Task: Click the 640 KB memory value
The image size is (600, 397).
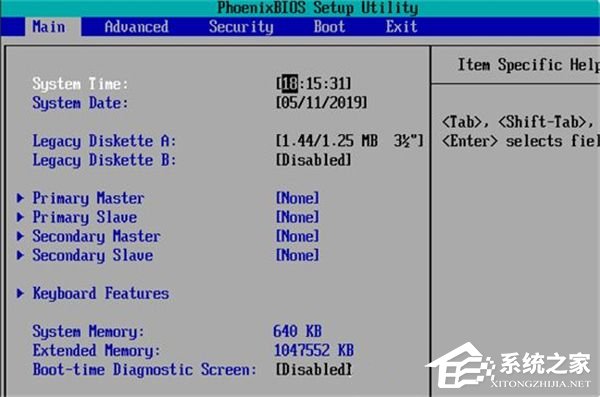Action: (297, 331)
